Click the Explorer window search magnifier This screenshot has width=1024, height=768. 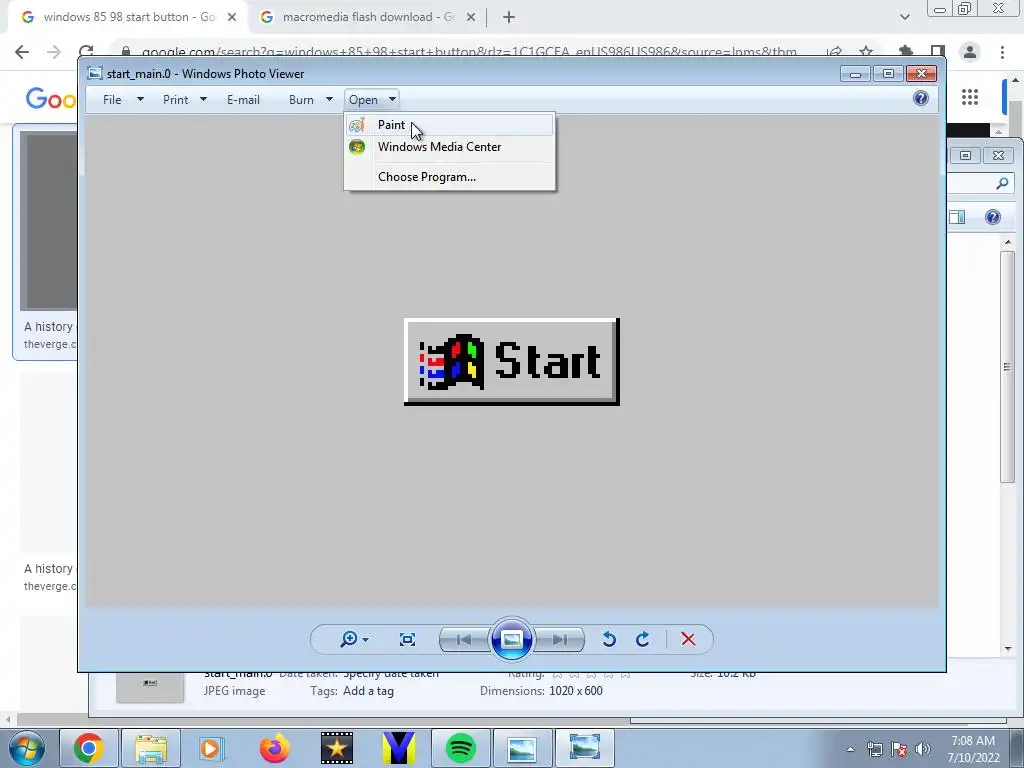coord(1002,184)
